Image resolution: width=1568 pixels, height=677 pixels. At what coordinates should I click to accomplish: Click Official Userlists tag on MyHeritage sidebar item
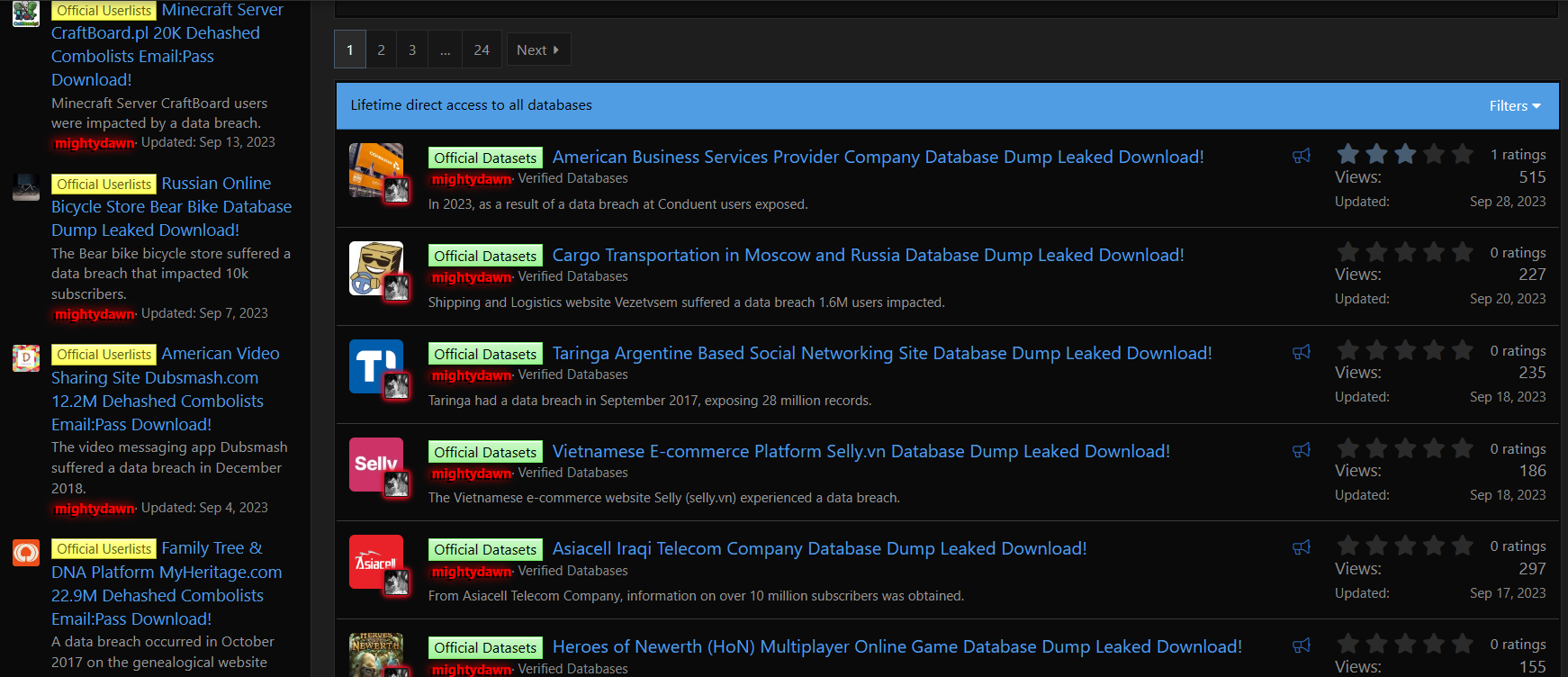point(104,548)
